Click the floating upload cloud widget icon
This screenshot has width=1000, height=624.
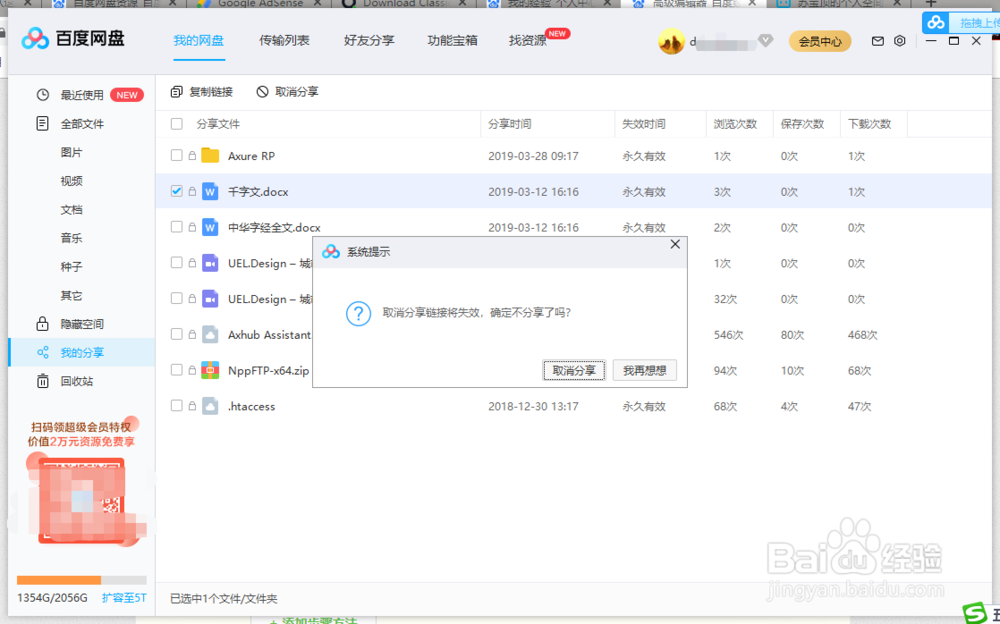tap(936, 23)
